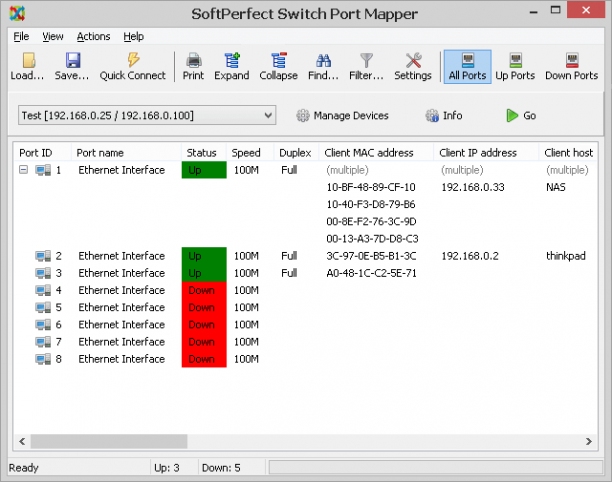This screenshot has height=482, width=612.
Task: Open the Help menu
Action: click(133, 36)
